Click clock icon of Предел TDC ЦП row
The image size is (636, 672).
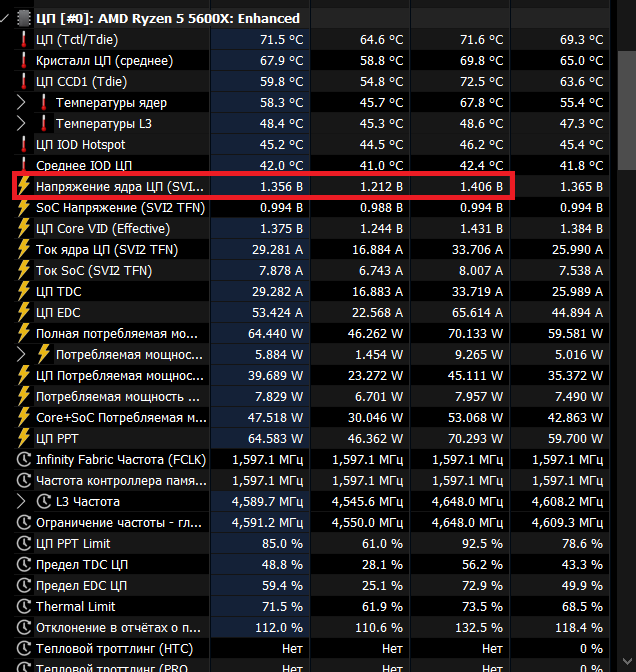coord(24,564)
